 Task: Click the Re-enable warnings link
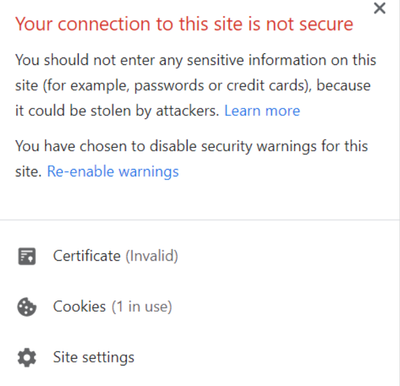pyautogui.click(x=113, y=172)
